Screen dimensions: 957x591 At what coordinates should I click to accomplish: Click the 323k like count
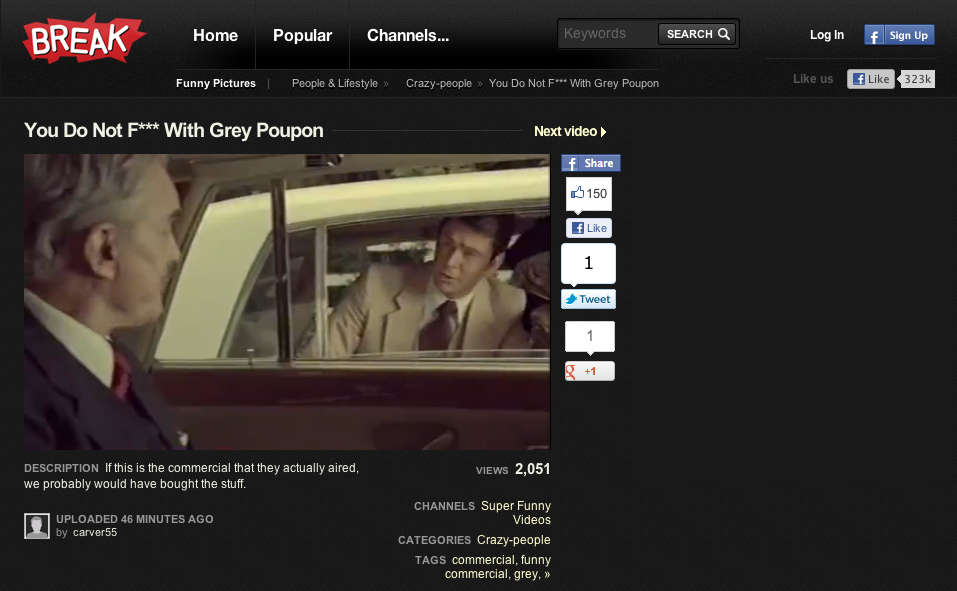point(917,79)
